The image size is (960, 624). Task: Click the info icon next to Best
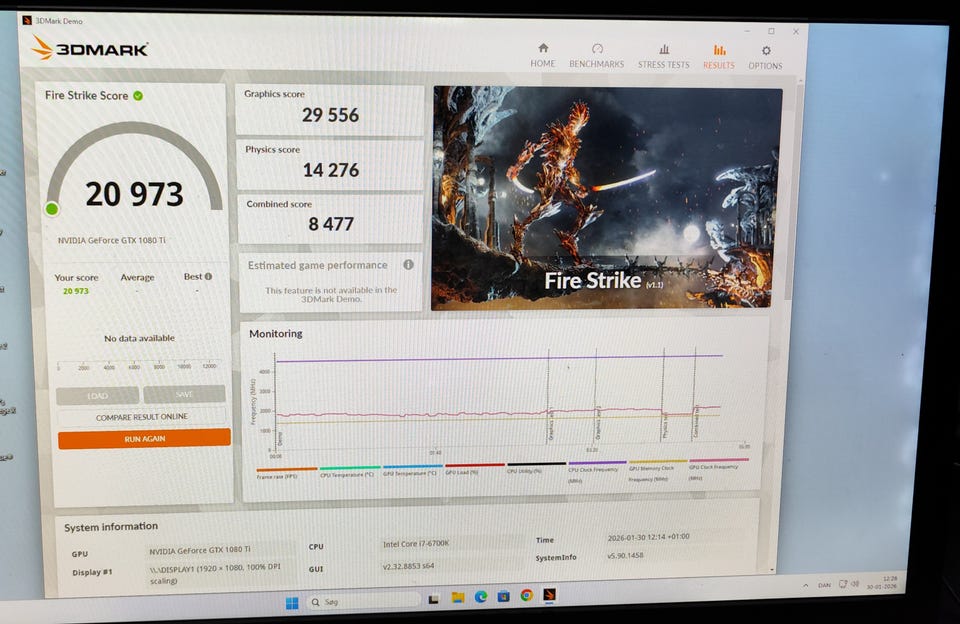coord(208,276)
